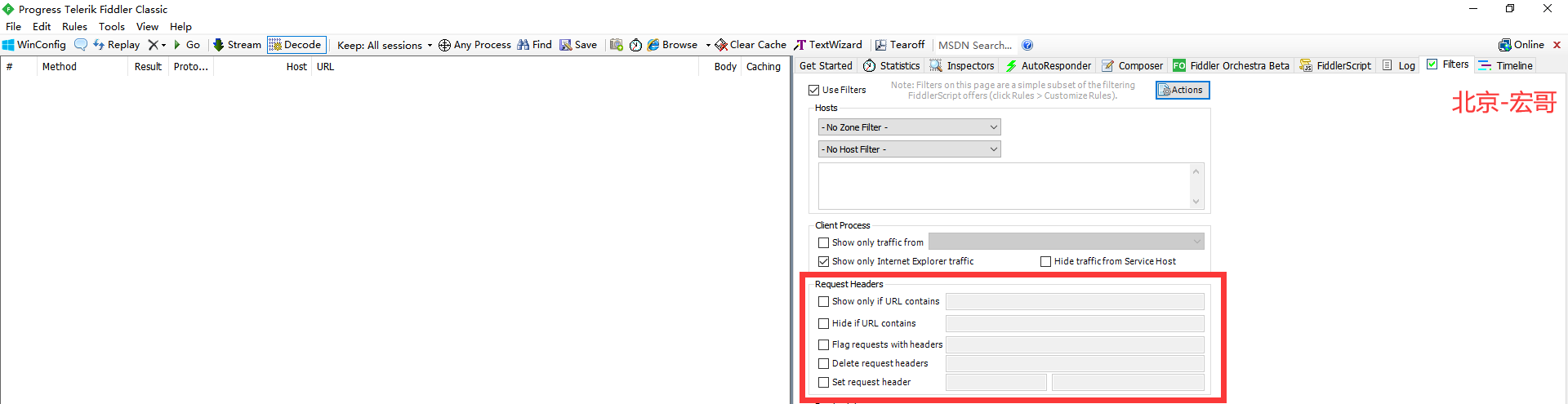Click the Any Process target picker
This screenshot has height=404, width=1568.
[474, 45]
